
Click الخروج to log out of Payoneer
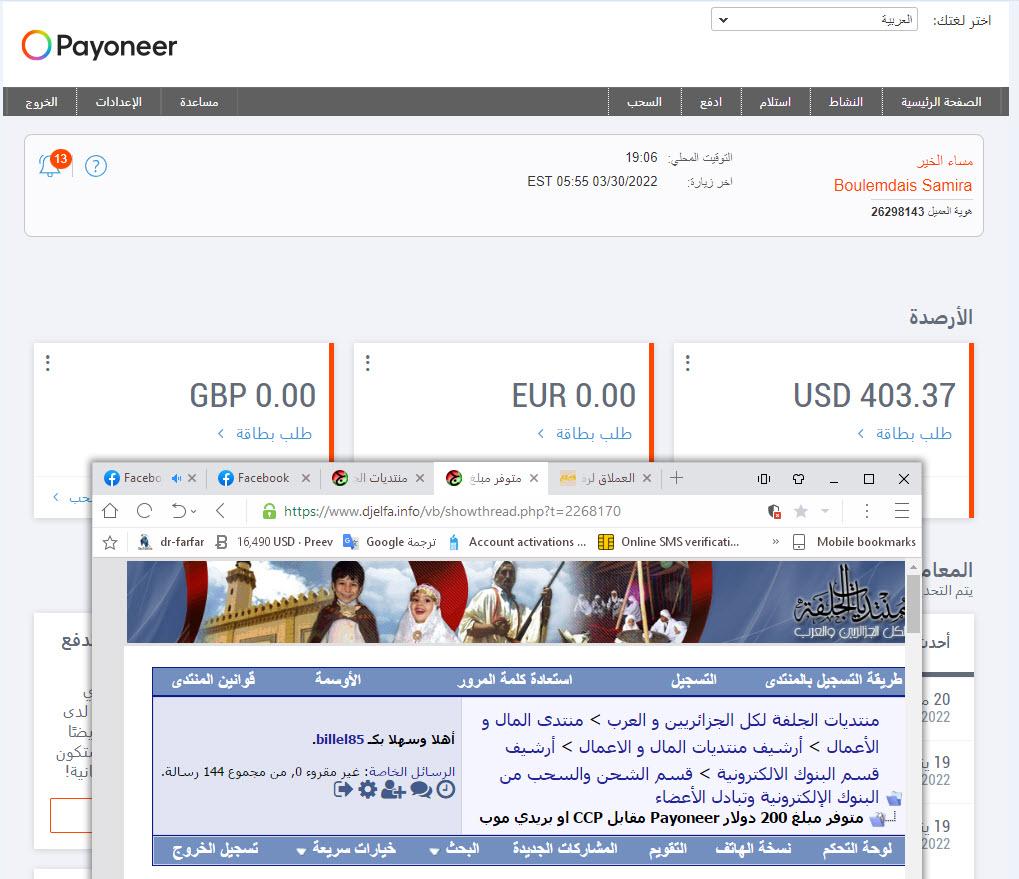point(41,102)
